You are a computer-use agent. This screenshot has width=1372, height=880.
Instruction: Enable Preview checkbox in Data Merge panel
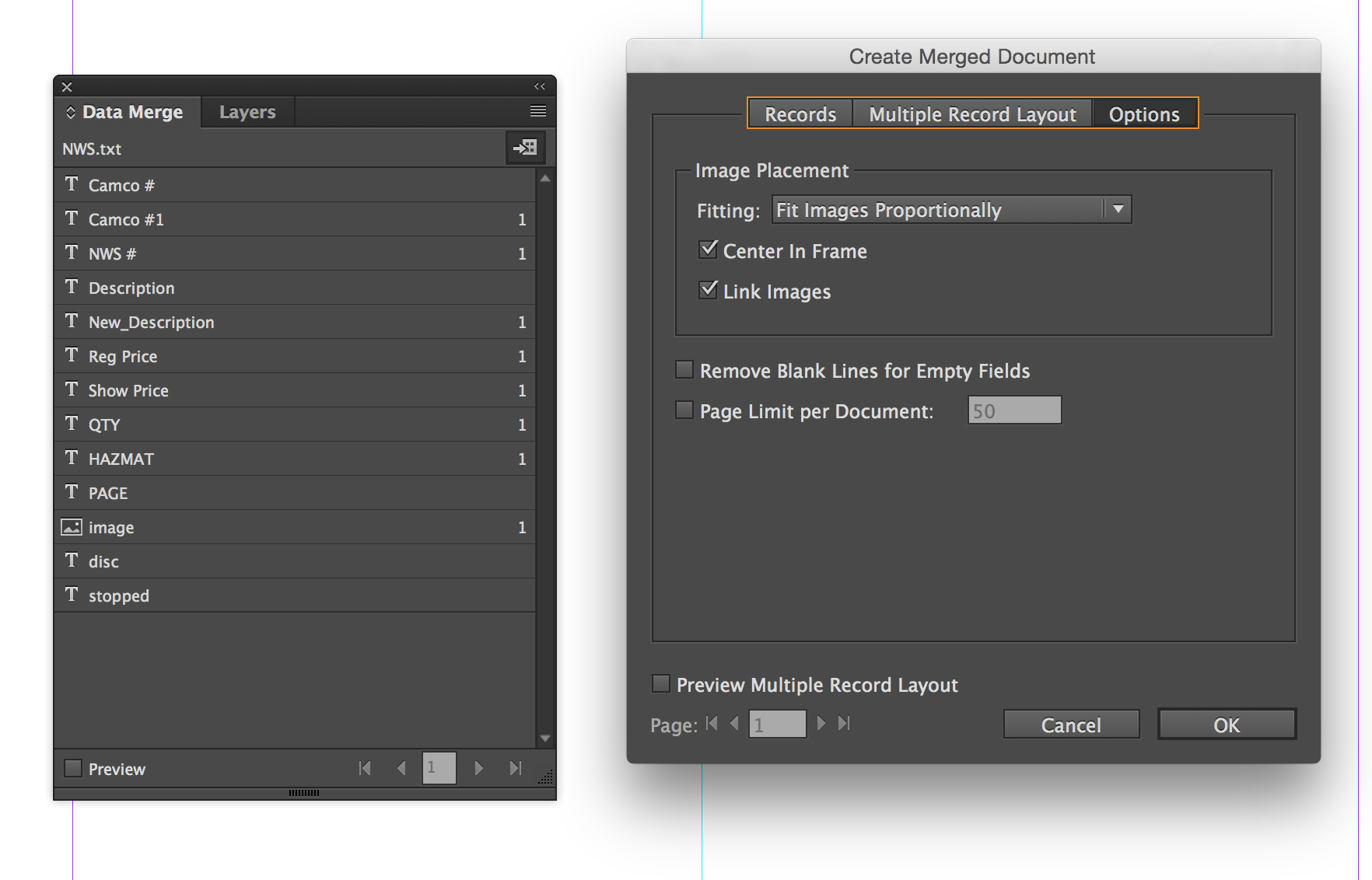[x=72, y=768]
